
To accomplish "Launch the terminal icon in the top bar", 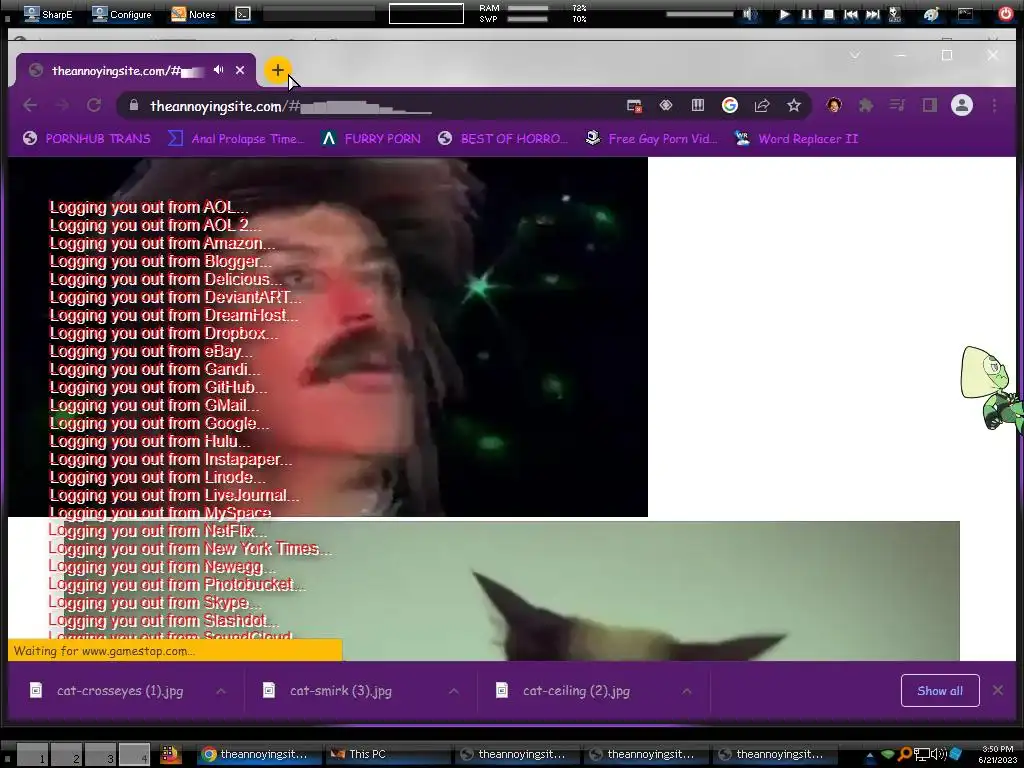I will (x=243, y=14).
